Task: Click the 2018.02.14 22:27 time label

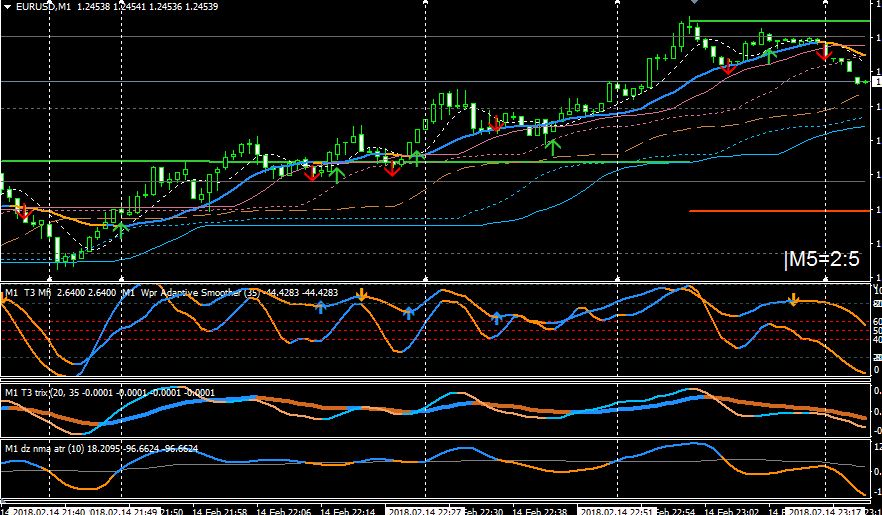Action: [x=425, y=511]
